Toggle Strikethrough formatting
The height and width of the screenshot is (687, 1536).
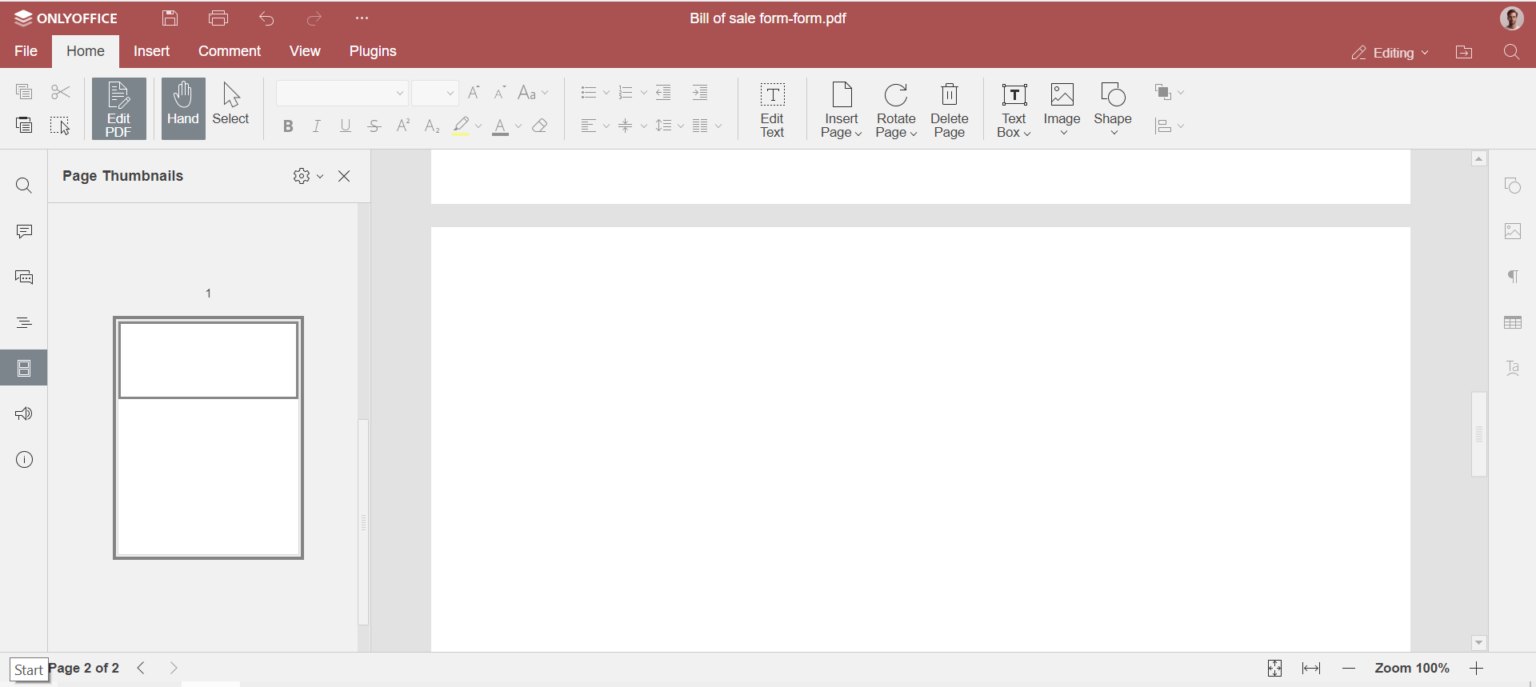point(374,126)
